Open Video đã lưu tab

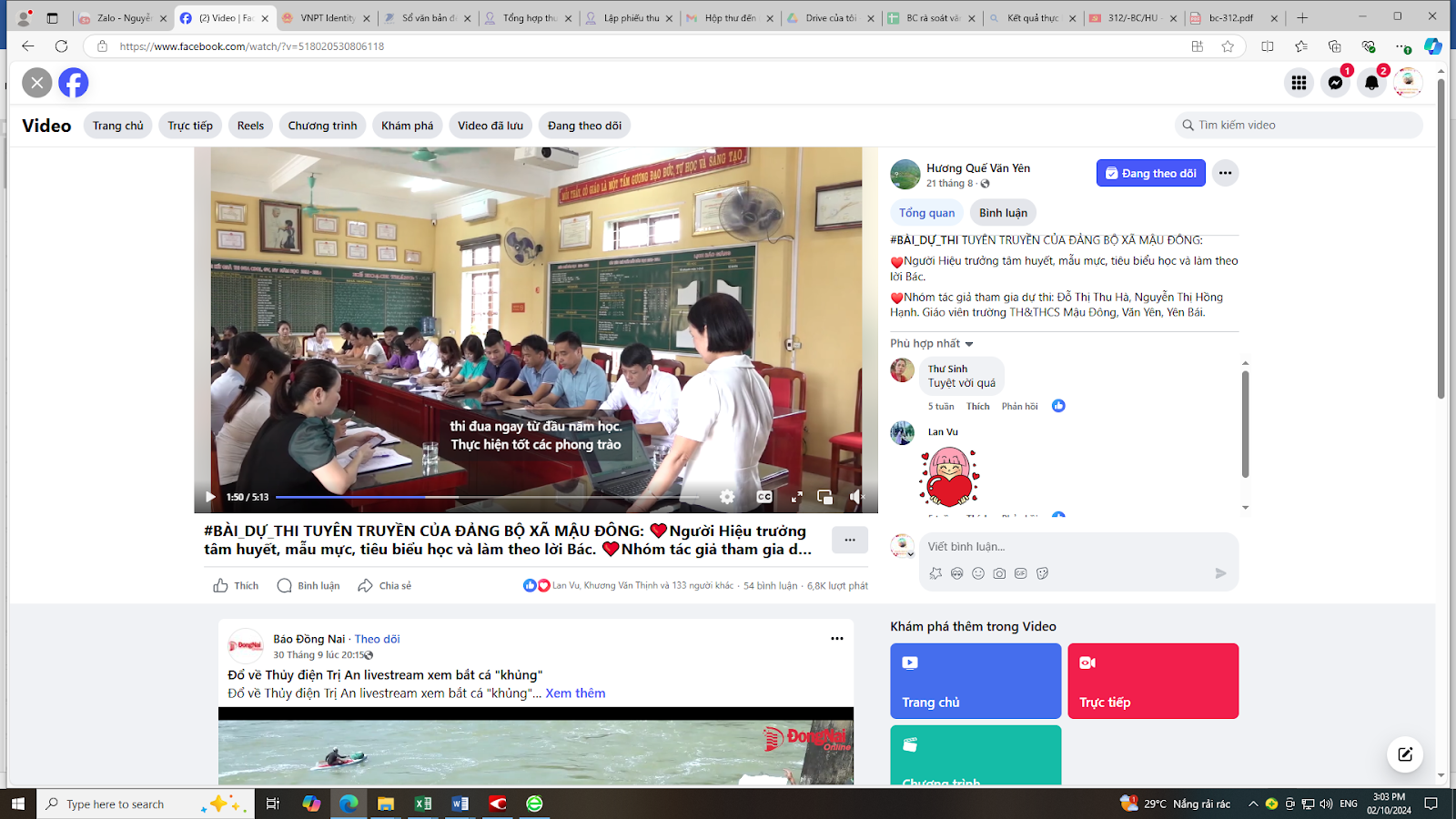pos(490,126)
